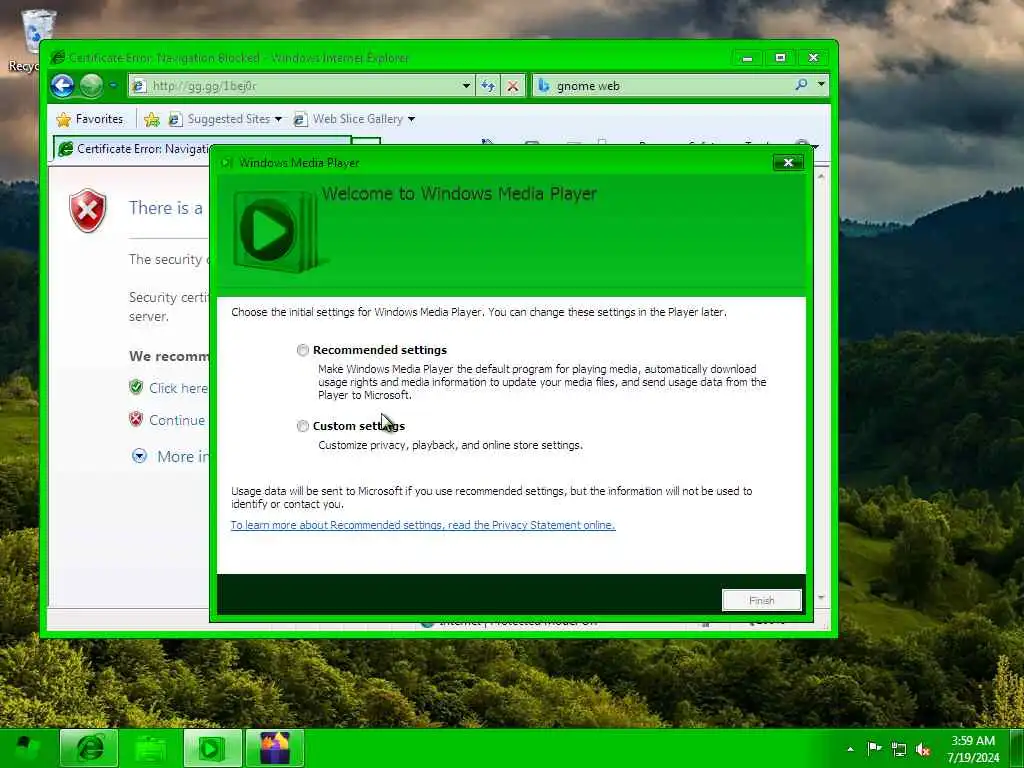Click the Internet Explorer taskbar icon
1024x768 pixels.
click(x=89, y=748)
